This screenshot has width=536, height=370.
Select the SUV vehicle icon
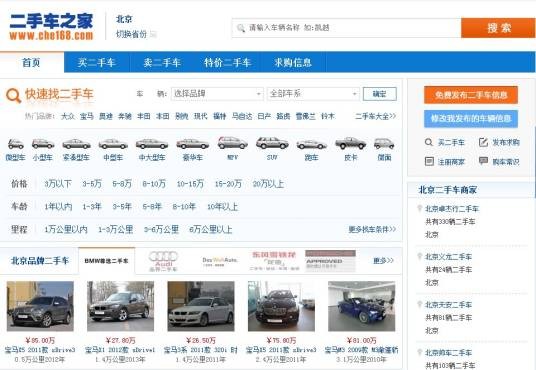pos(272,143)
